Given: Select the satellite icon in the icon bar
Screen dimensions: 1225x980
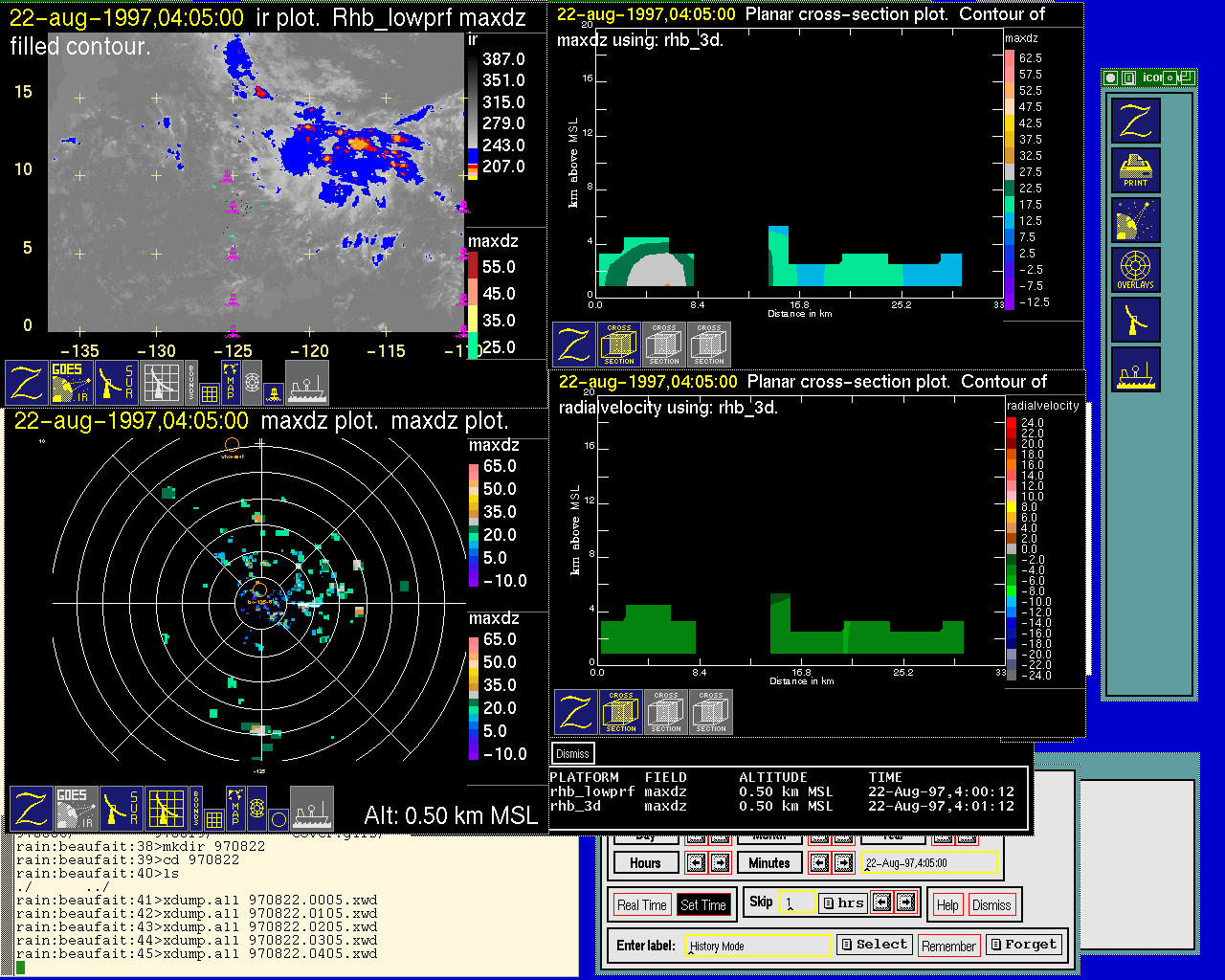Looking at the screenshot, I should coord(1135,220).
